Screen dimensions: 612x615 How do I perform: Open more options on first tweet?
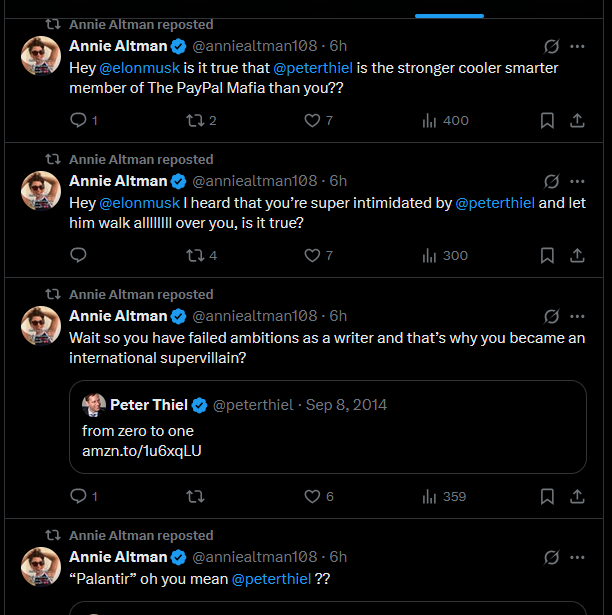(x=577, y=46)
